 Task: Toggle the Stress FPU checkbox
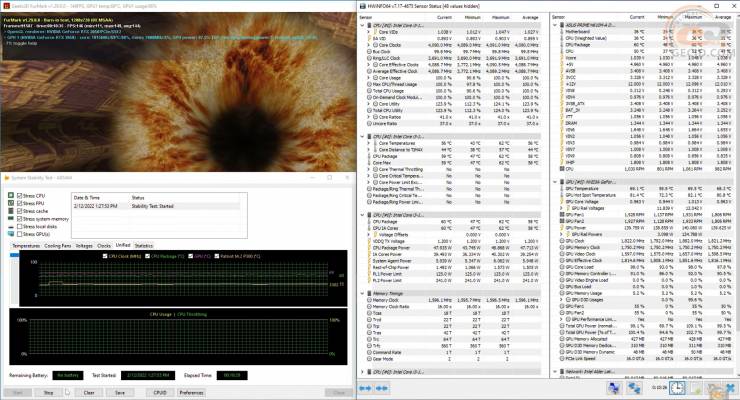(x=19, y=203)
